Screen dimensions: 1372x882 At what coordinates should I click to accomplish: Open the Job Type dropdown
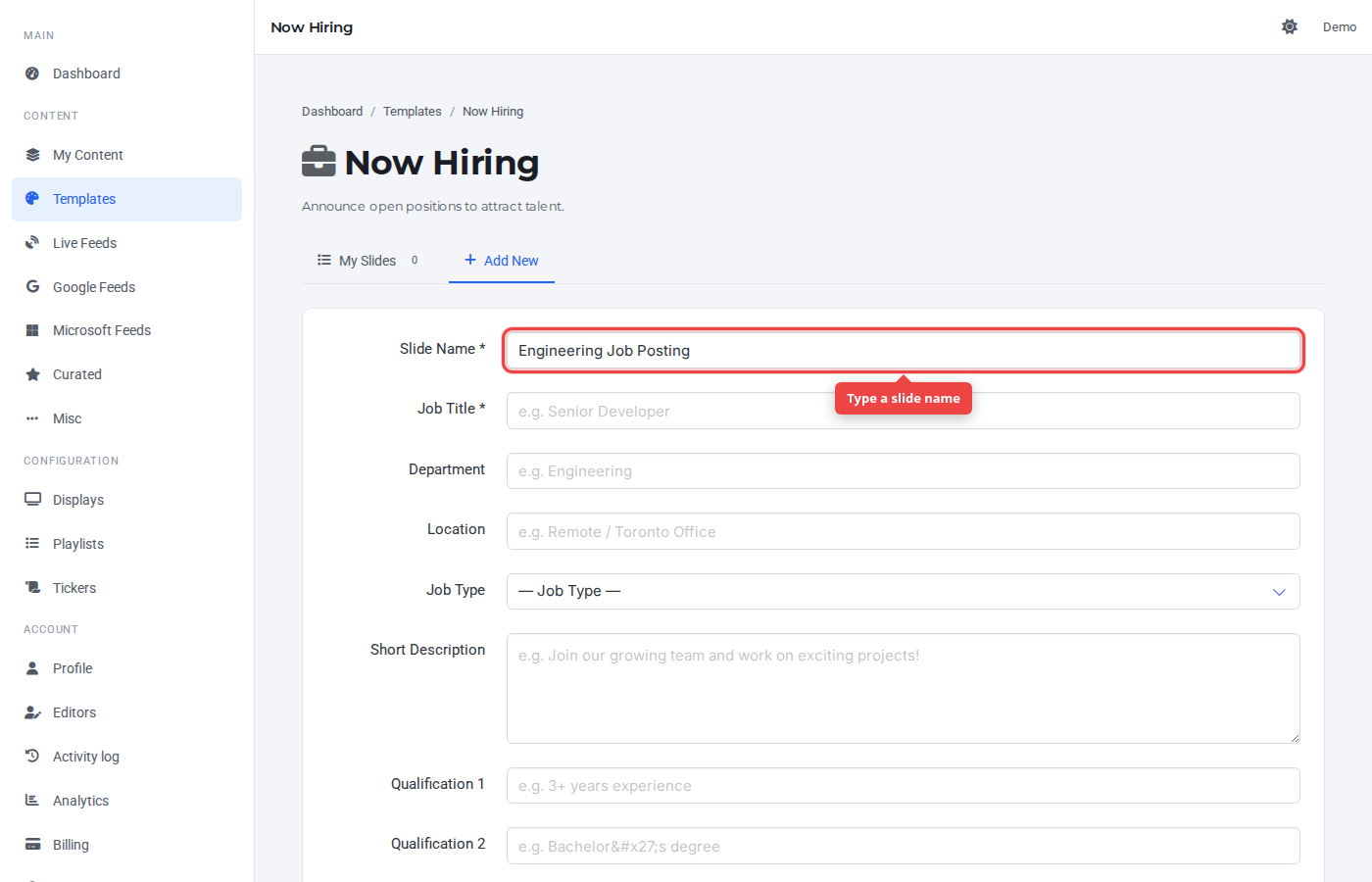(903, 591)
